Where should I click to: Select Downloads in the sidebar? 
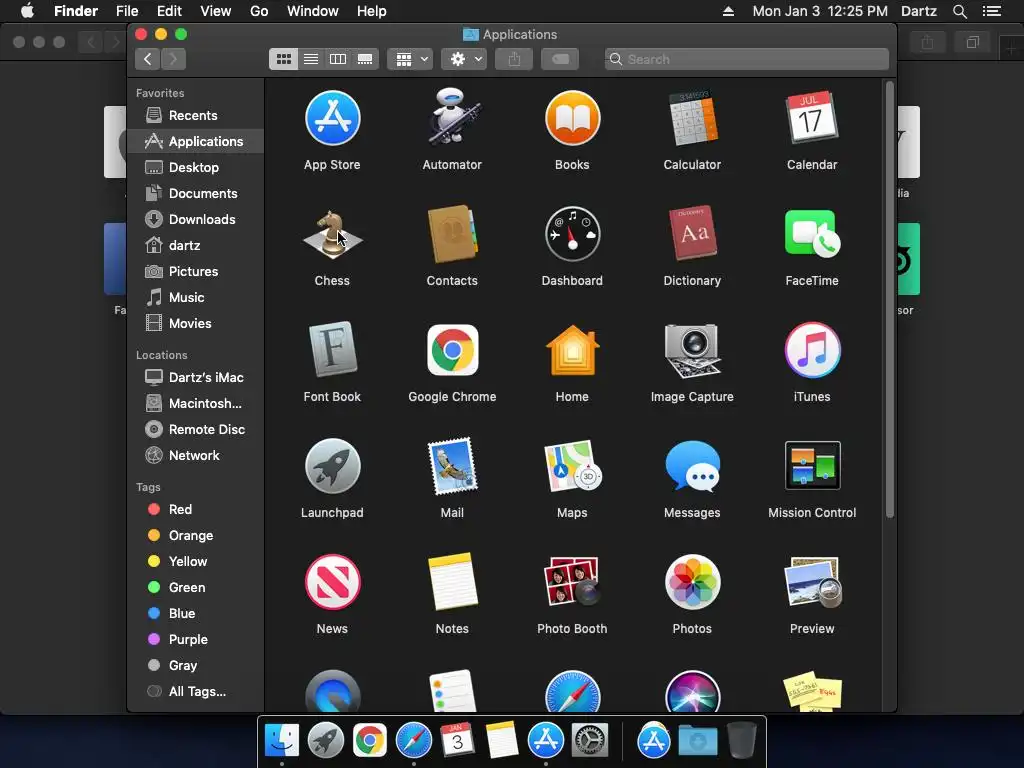(x=196, y=219)
